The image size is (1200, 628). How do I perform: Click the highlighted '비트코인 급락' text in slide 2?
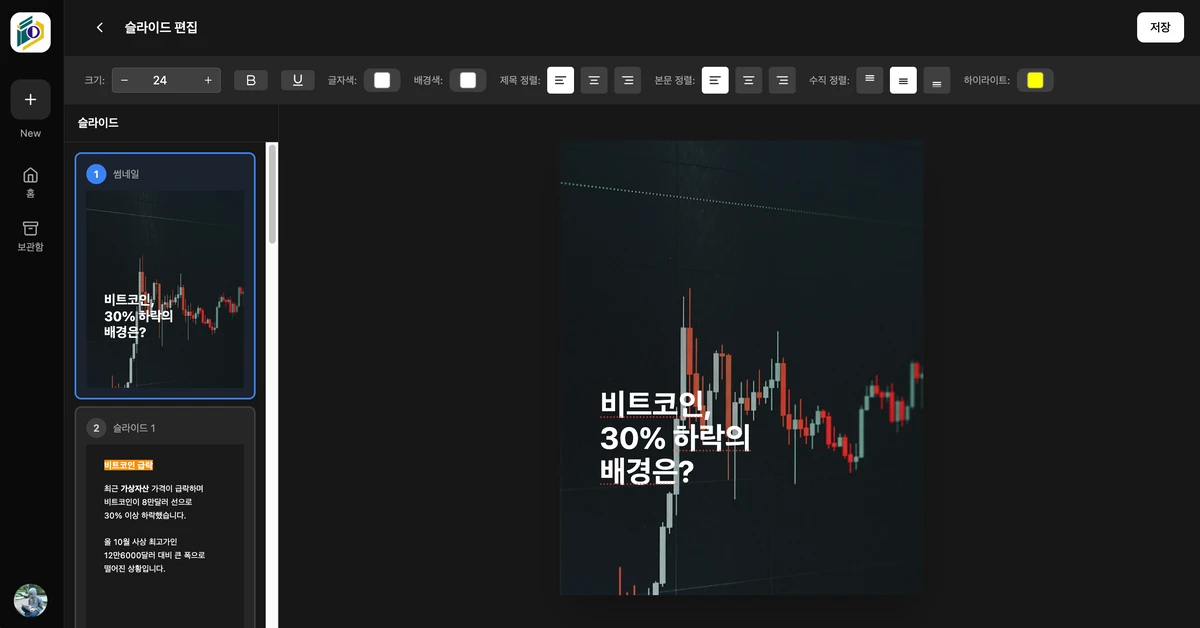(129, 465)
